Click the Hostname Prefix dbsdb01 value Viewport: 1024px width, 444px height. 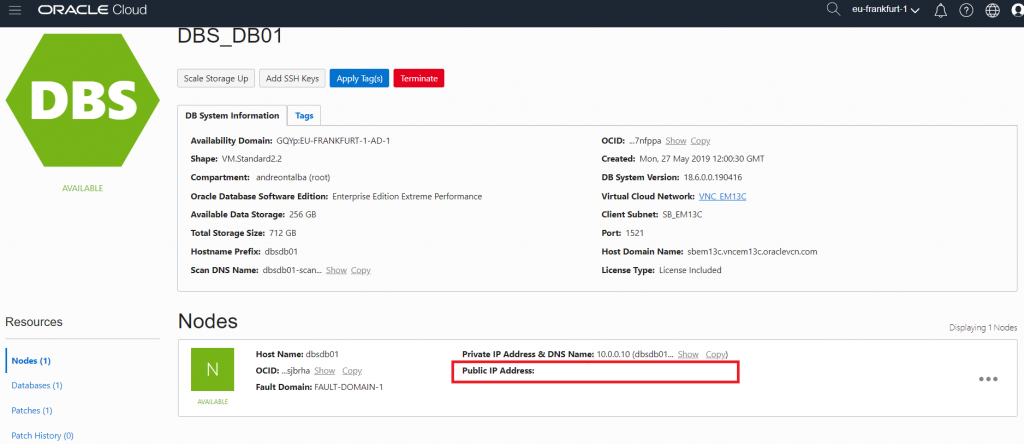pyautogui.click(x=281, y=251)
